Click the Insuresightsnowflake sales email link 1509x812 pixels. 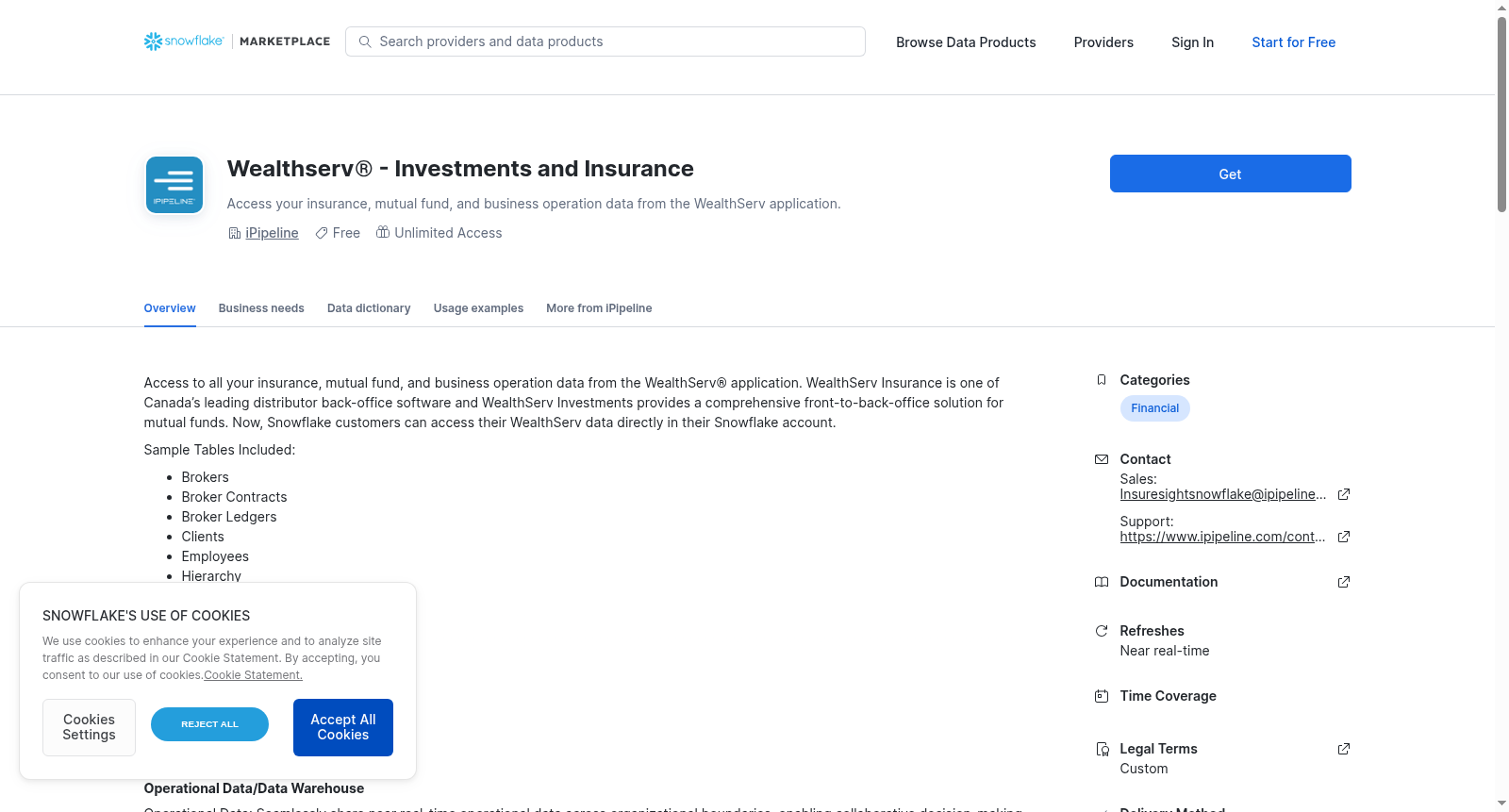coord(1223,494)
